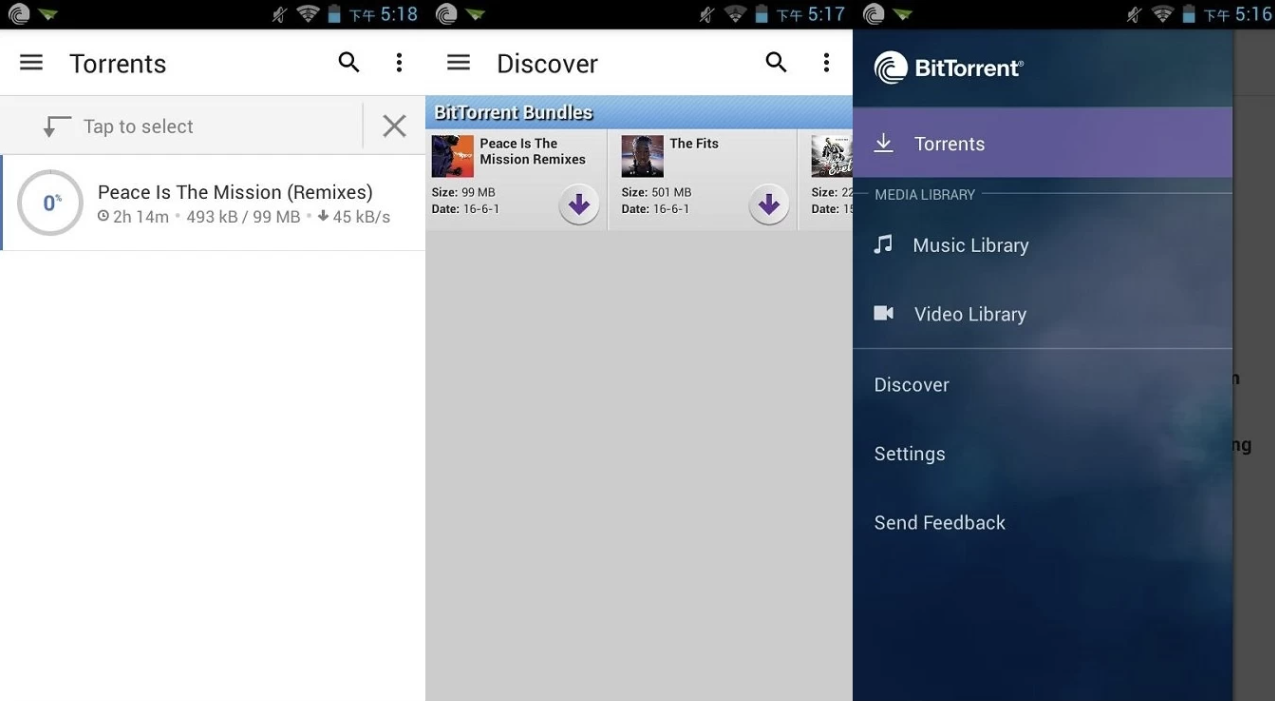Tap the 'Torrents' screen title

[x=118, y=63]
